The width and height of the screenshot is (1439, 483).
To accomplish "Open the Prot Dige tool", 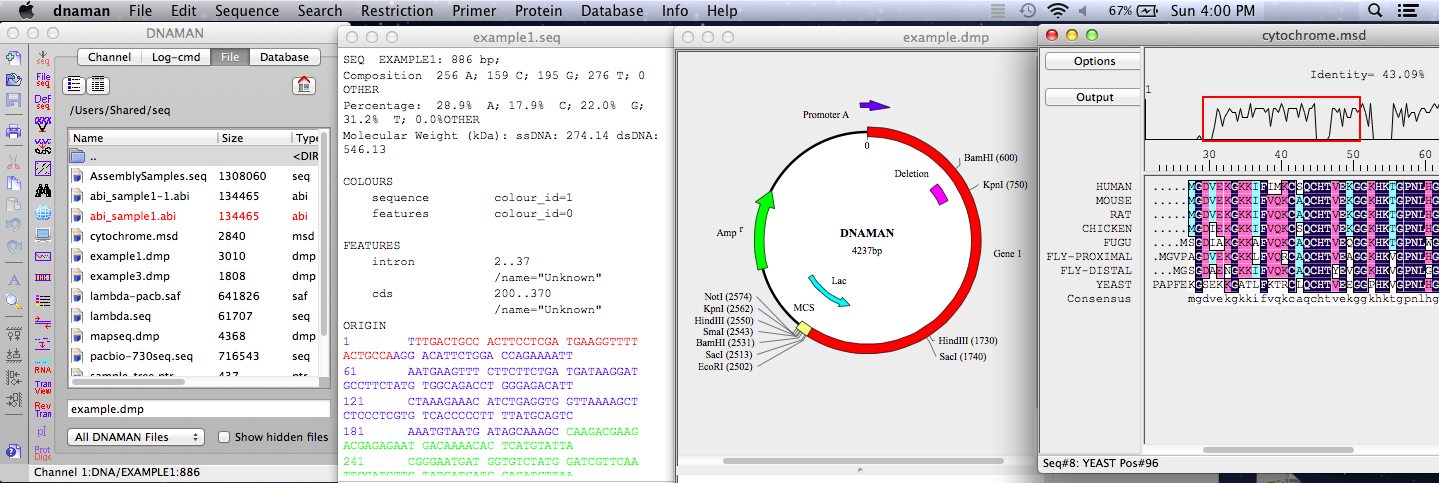I will click(43, 454).
